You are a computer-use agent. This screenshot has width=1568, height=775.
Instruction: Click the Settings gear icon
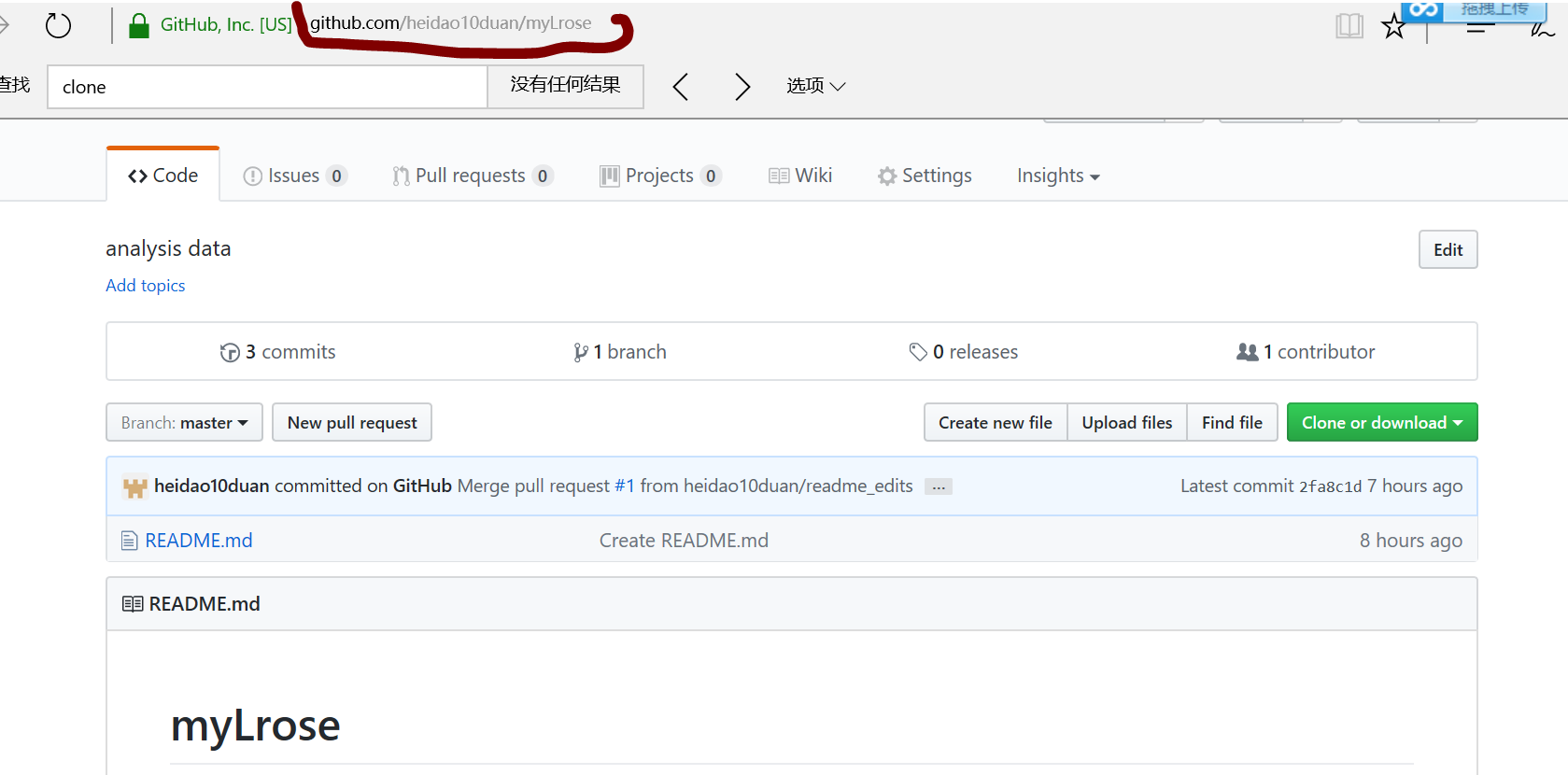(x=887, y=176)
